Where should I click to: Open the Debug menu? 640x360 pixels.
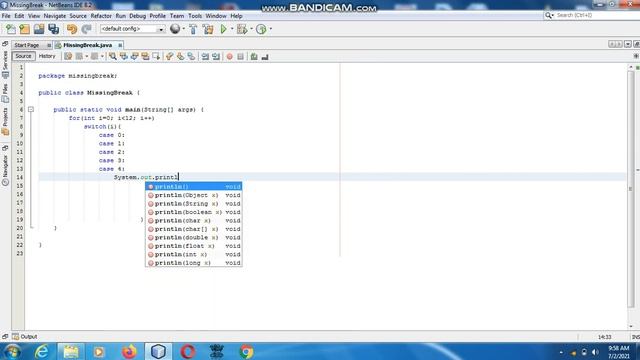click(x=138, y=16)
